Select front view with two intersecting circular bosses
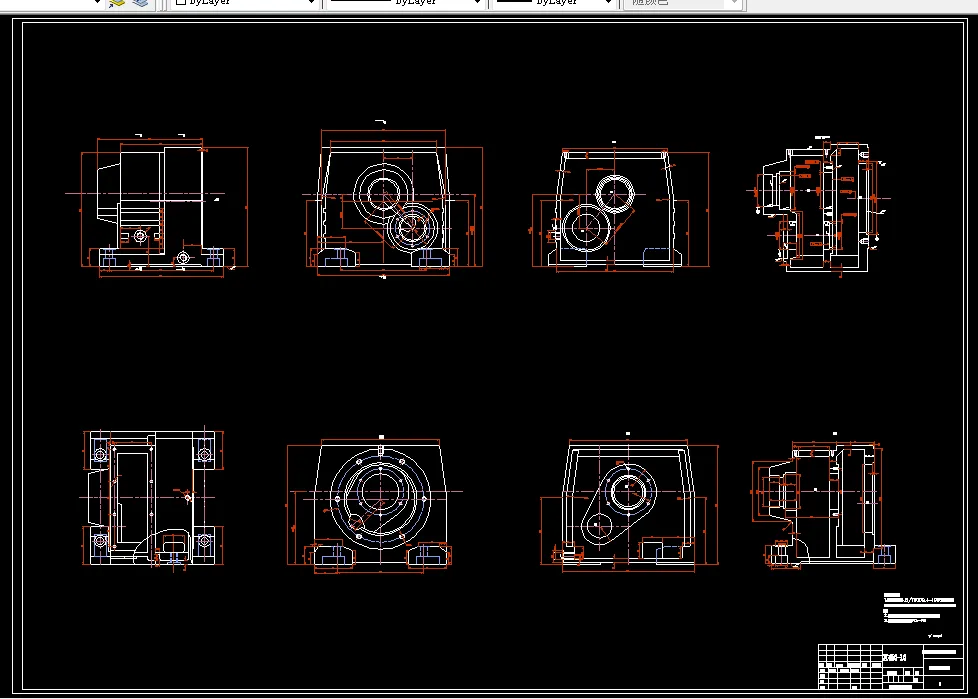 tap(393, 201)
